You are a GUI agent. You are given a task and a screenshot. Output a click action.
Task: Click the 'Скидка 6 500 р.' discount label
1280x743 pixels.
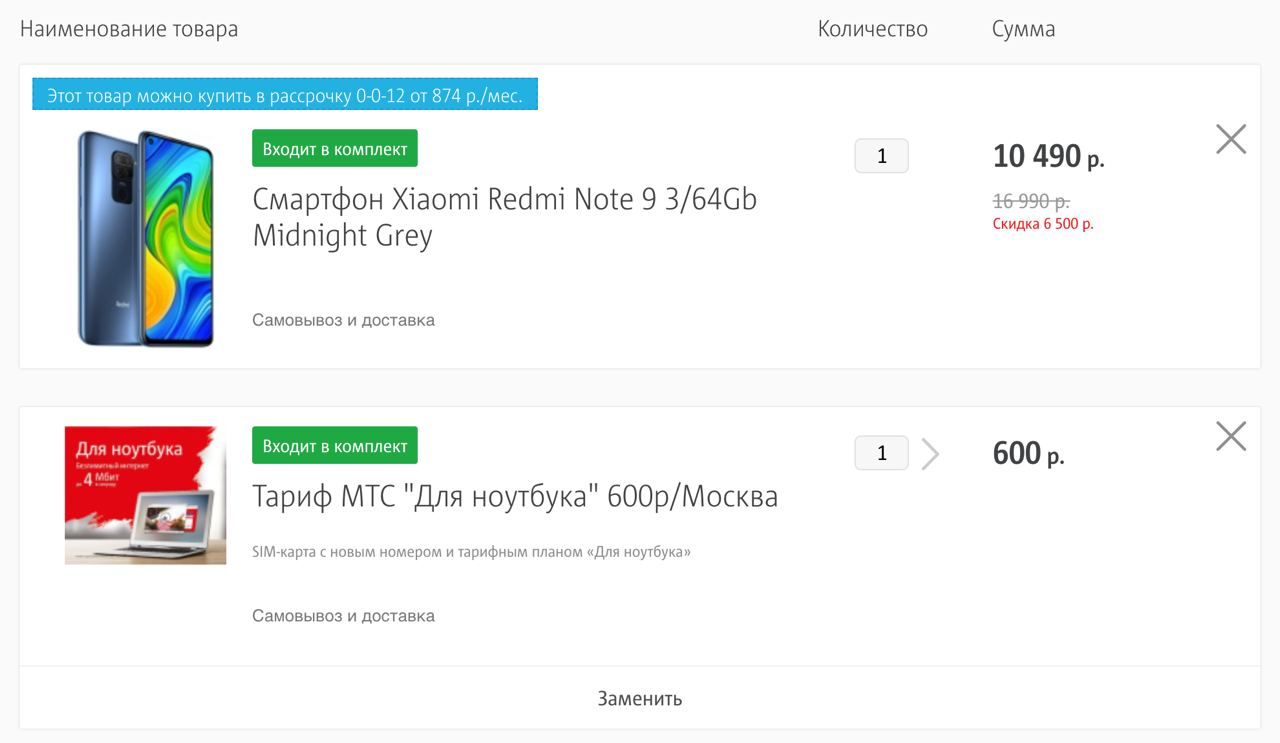(x=1043, y=224)
